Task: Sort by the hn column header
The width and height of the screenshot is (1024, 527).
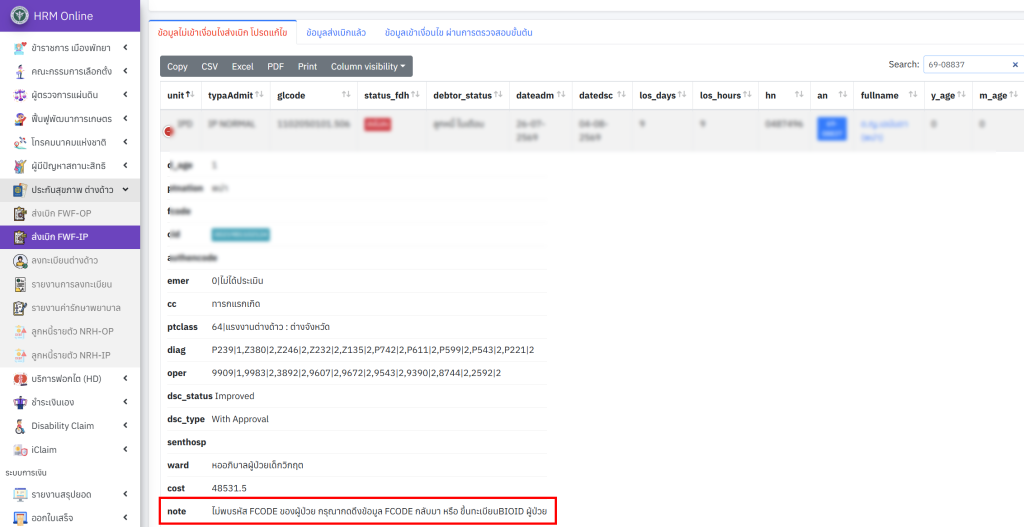Action: (784, 95)
